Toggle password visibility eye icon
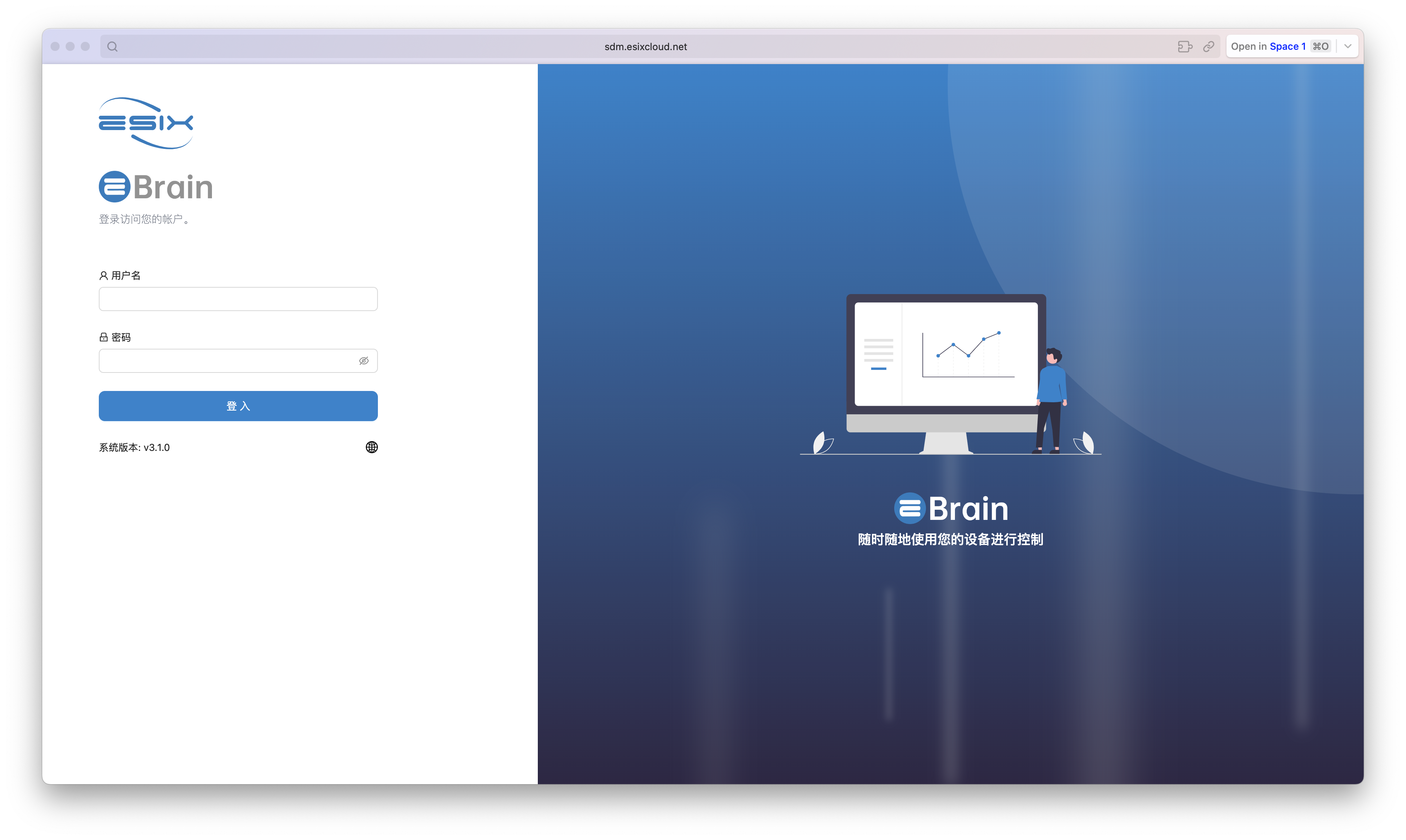1406x840 pixels. (x=364, y=360)
